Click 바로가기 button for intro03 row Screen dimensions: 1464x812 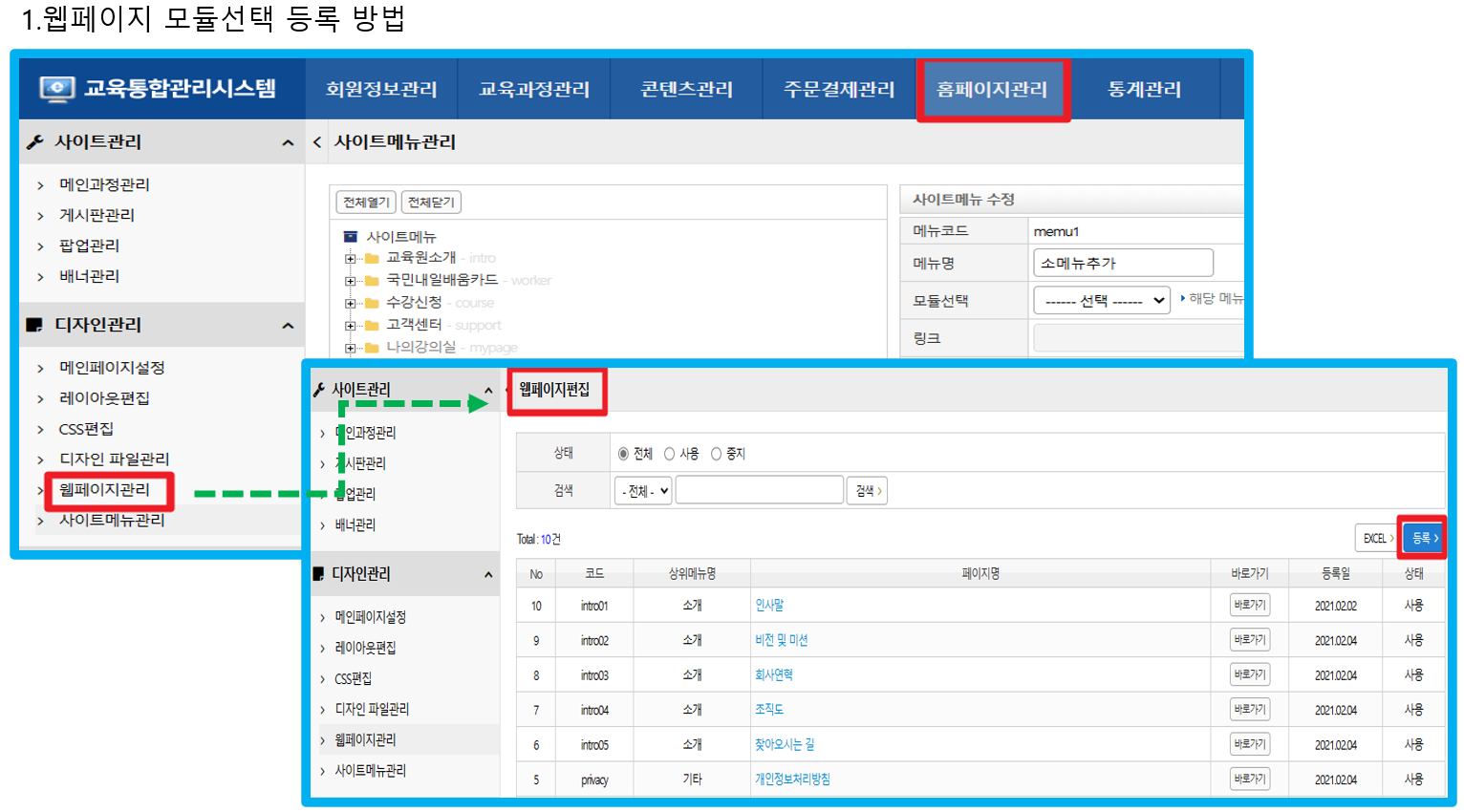pos(1249,675)
